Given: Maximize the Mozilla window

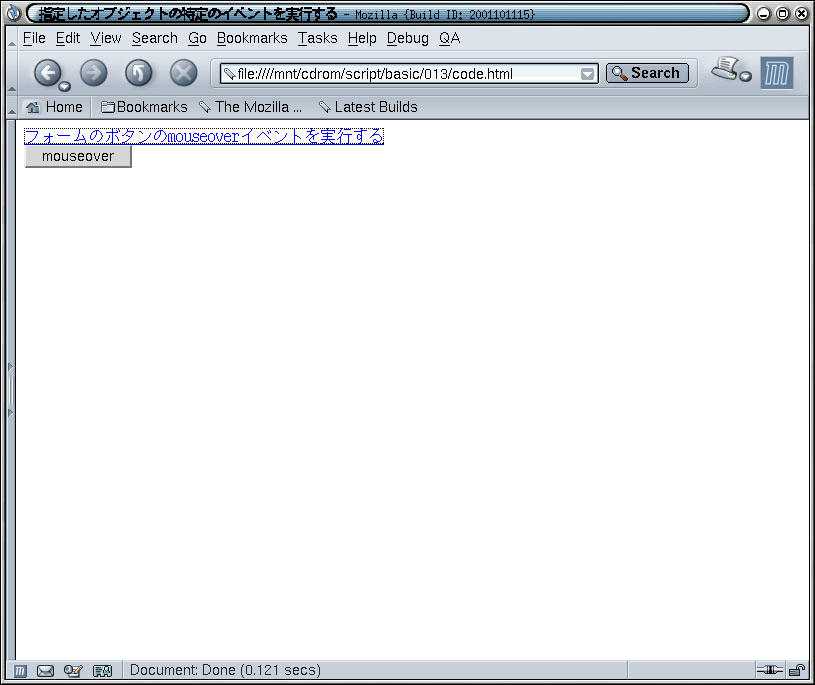Looking at the screenshot, I should [x=782, y=14].
